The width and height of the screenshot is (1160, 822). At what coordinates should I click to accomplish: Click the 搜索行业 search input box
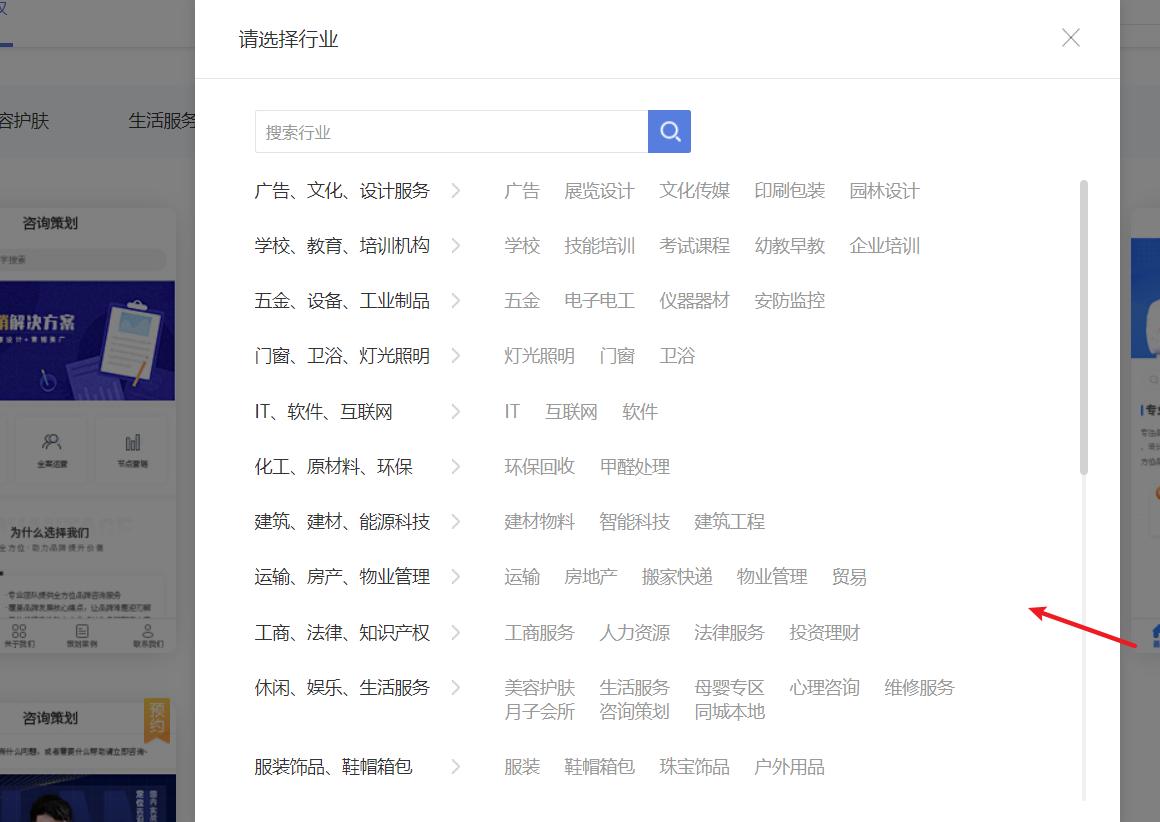(450, 131)
